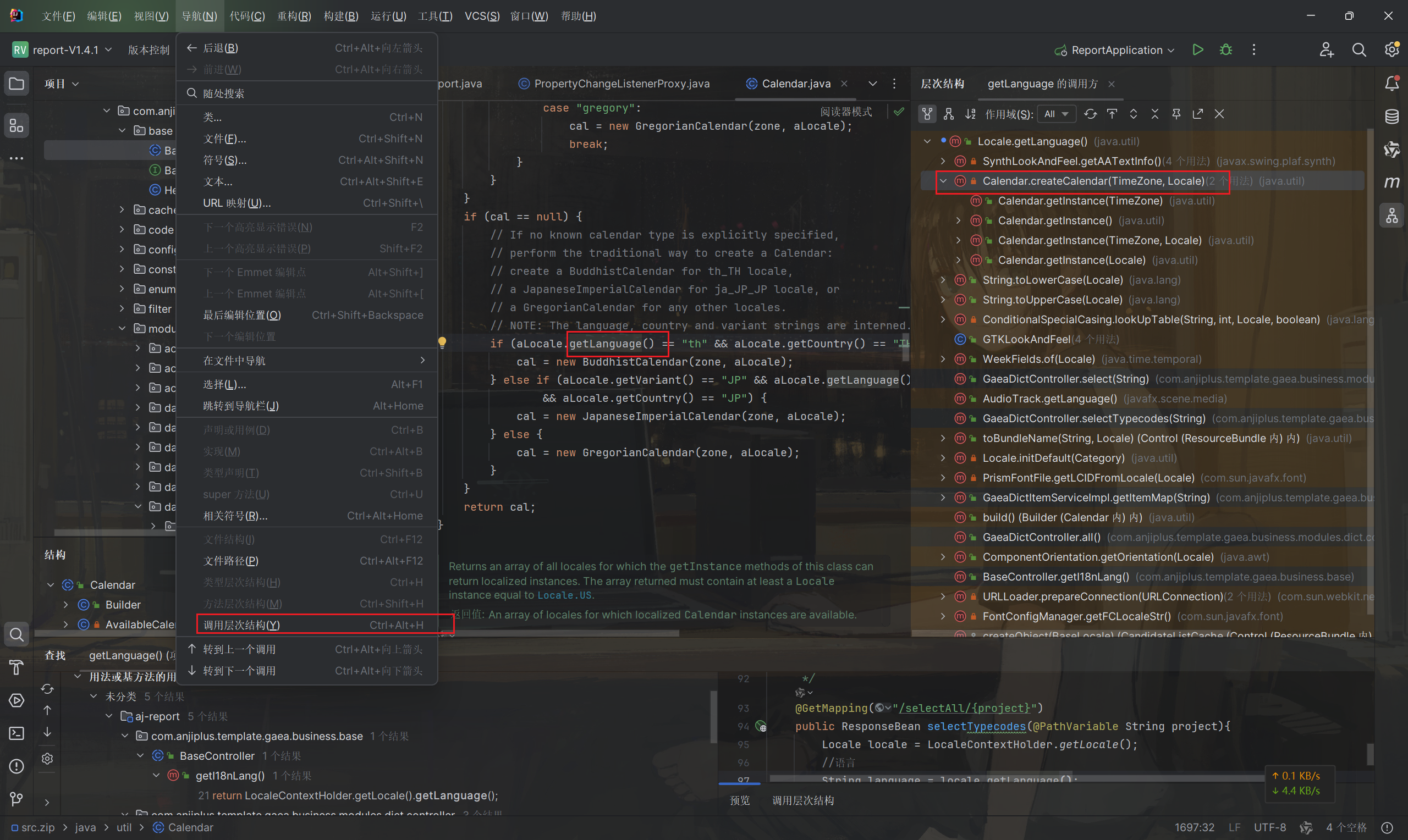Screen dimensions: 1408x840
Task: Refresh the call hierarchy
Action: [x=1091, y=114]
